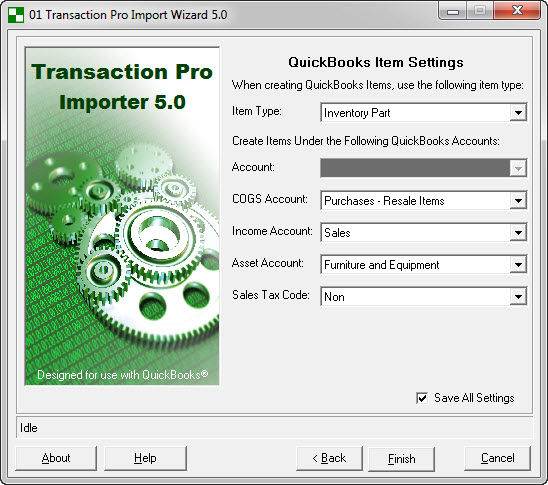
Task: Open the Item Type dropdown
Action: point(518,113)
